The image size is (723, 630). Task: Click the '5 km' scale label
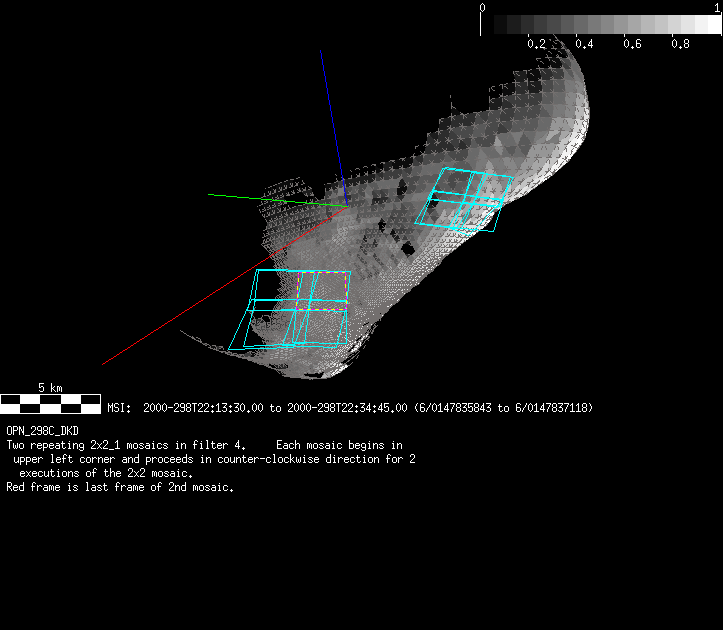[x=50, y=388]
